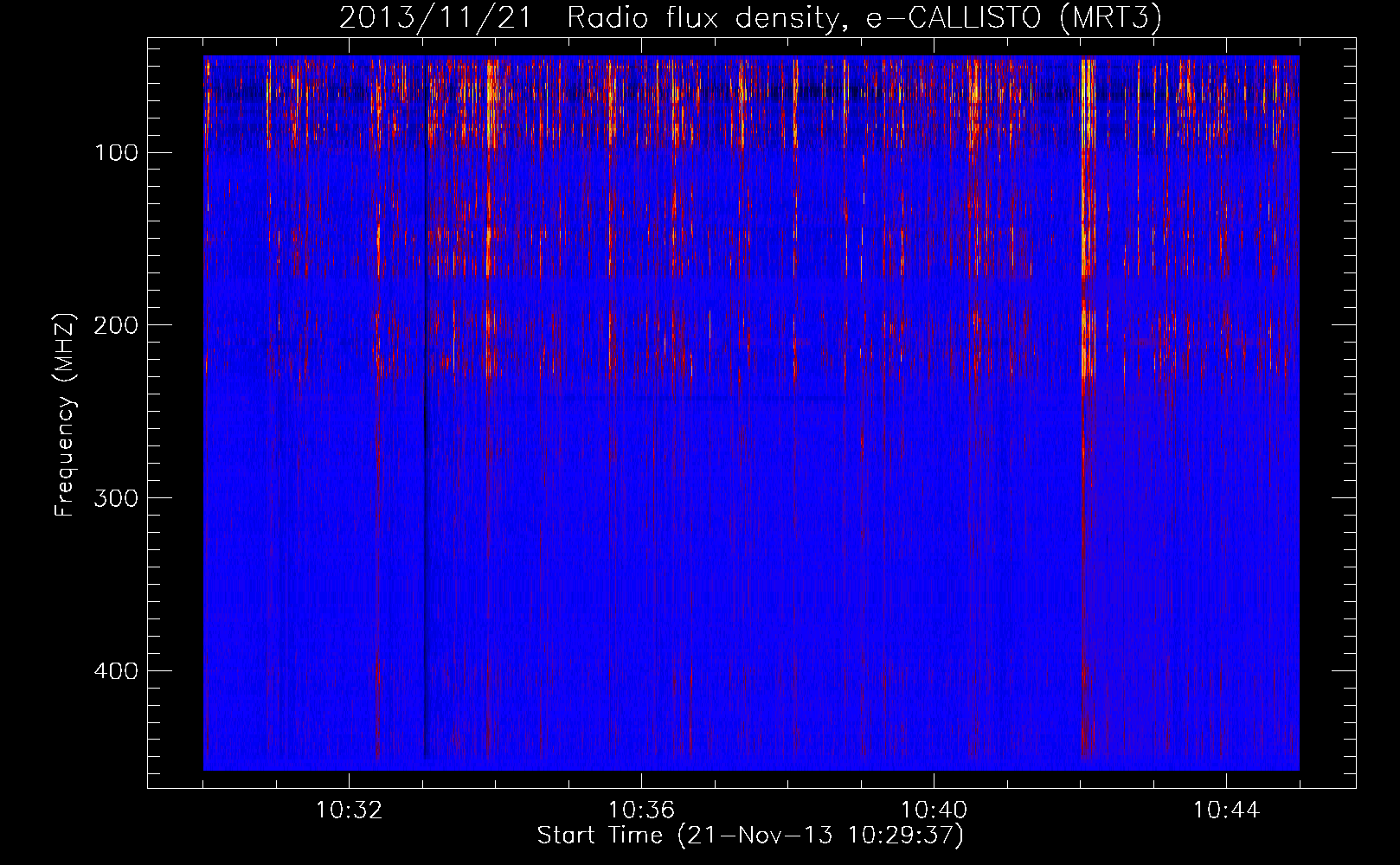Click the 100 frequency tick label
Image resolution: width=1400 pixels, height=865 pixels.
click(116, 153)
